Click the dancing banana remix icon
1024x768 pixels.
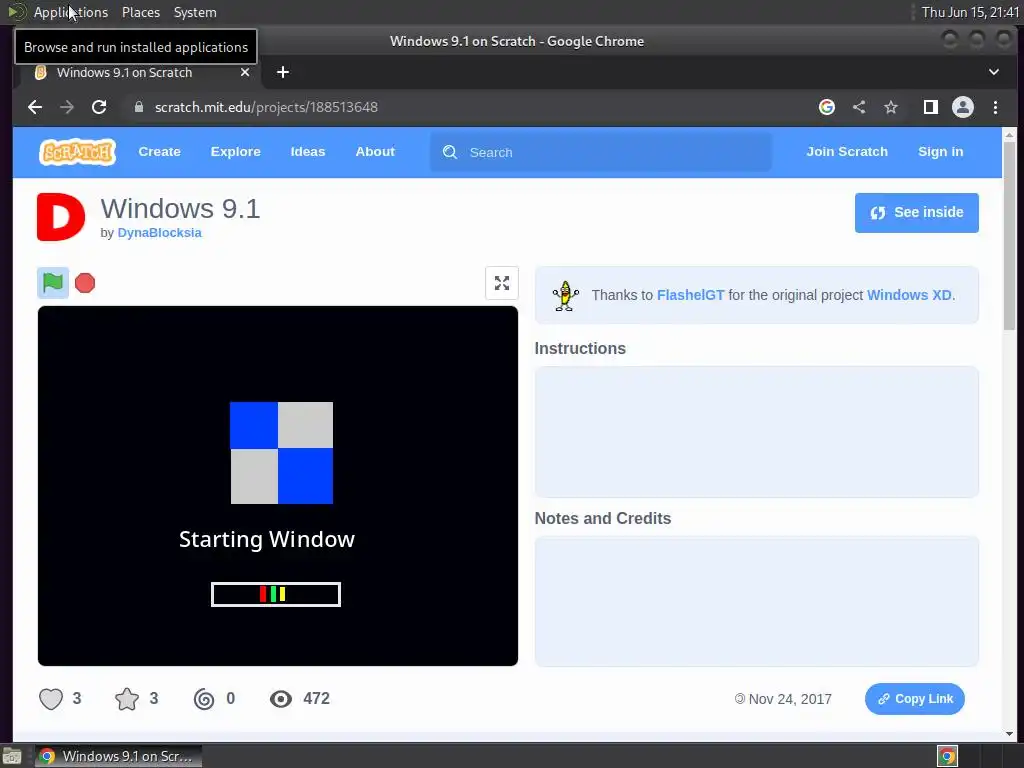566,295
